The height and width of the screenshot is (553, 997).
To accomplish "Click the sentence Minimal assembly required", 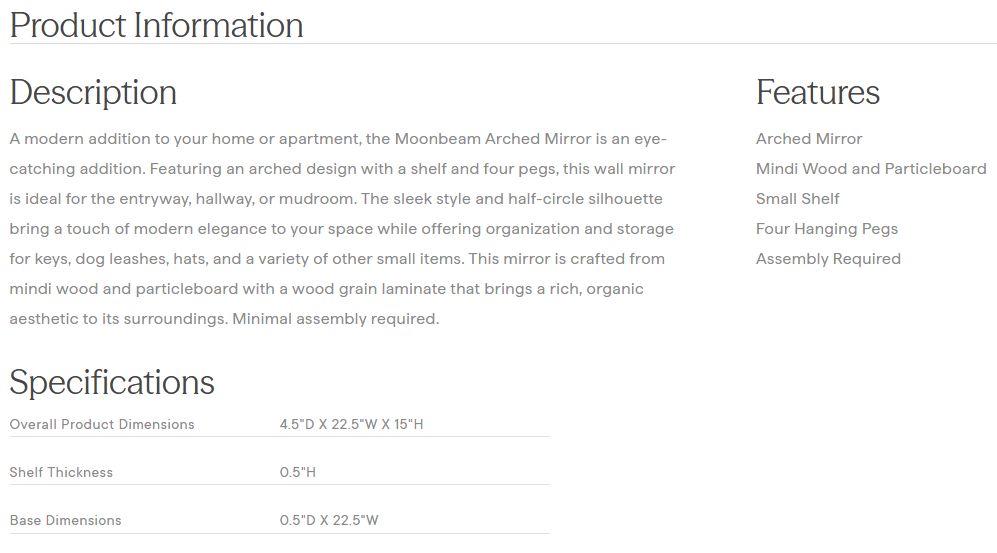I will tap(335, 319).
